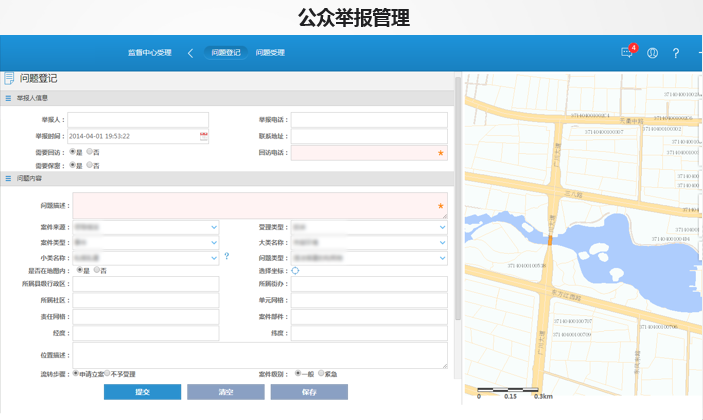Viewport: 703px width, 420px height.
Task: Expand the 大类名称 dropdown
Action: 442,242
